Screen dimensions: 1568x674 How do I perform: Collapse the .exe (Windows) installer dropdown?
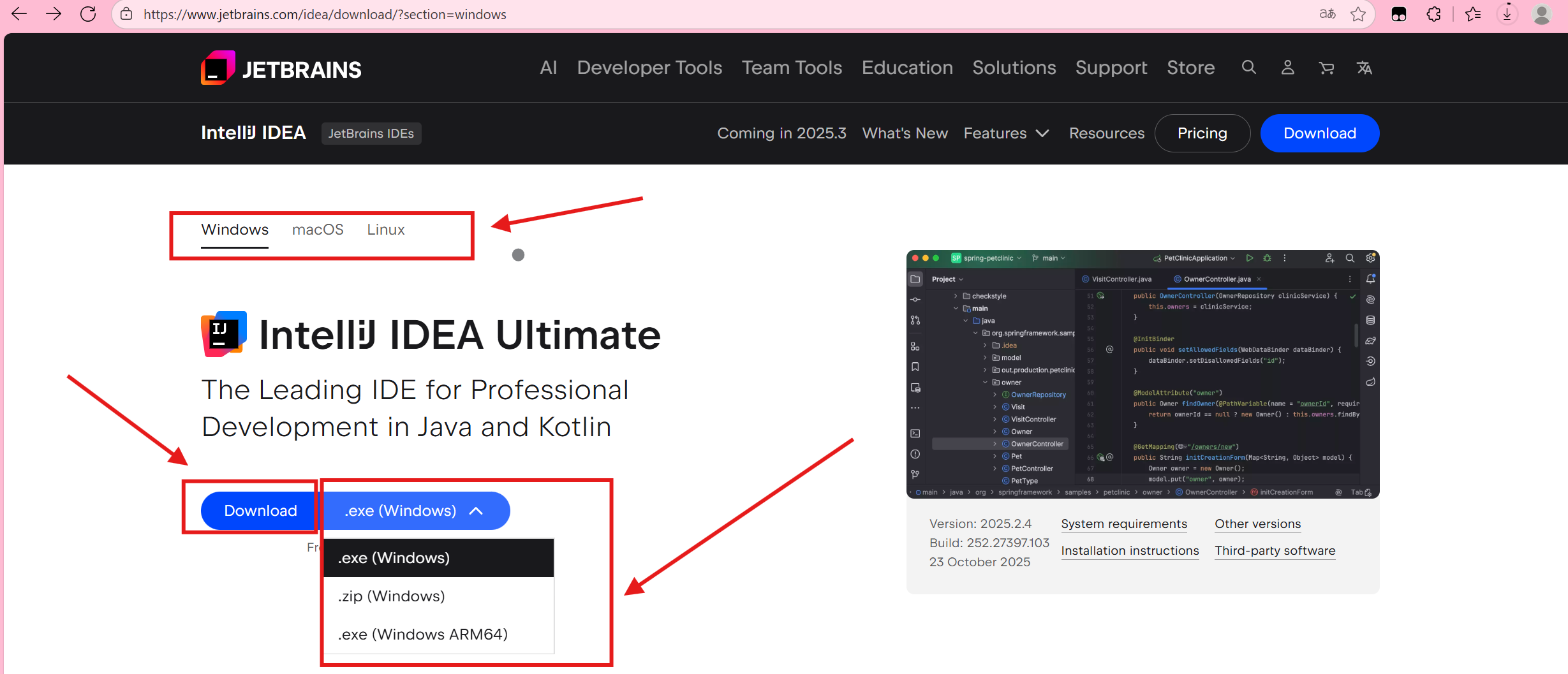[415, 511]
